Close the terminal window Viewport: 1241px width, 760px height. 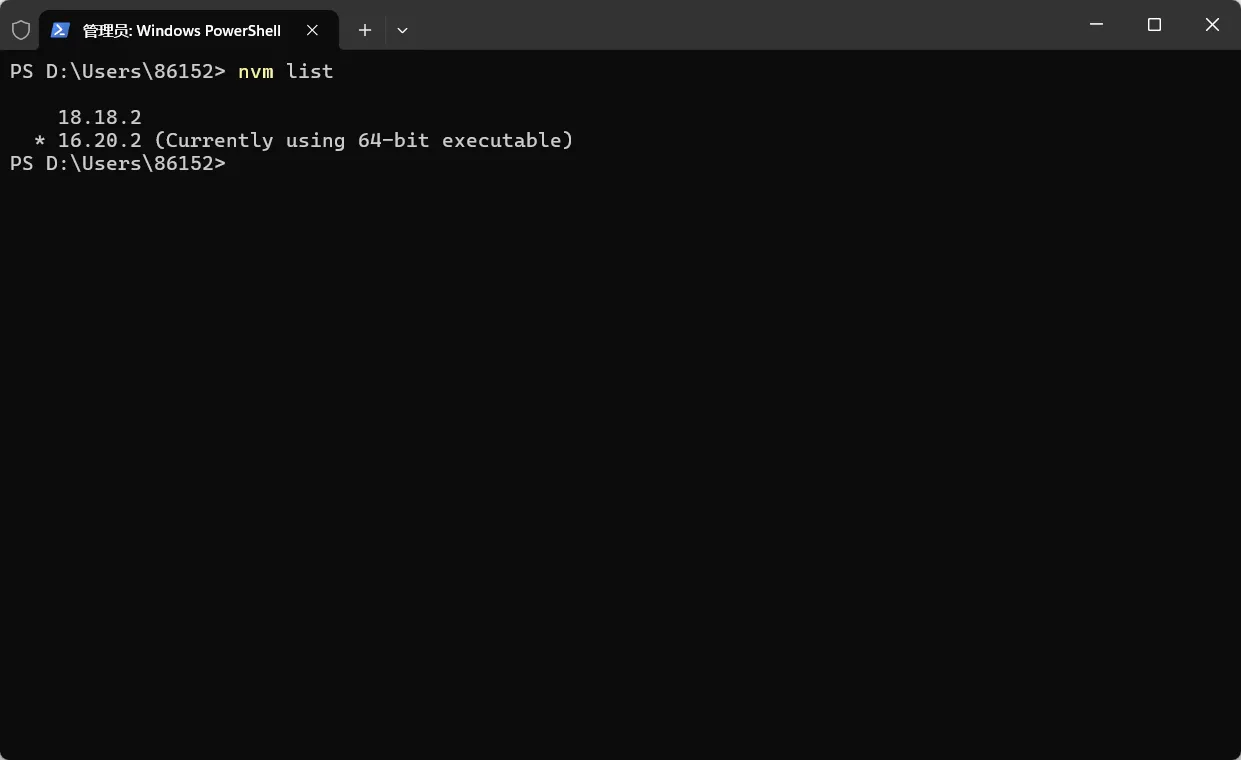pyautogui.click(x=1212, y=25)
